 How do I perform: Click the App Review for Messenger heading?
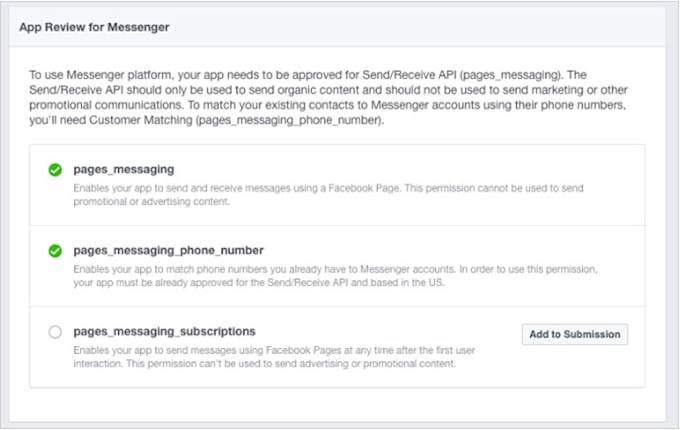[x=94, y=27]
